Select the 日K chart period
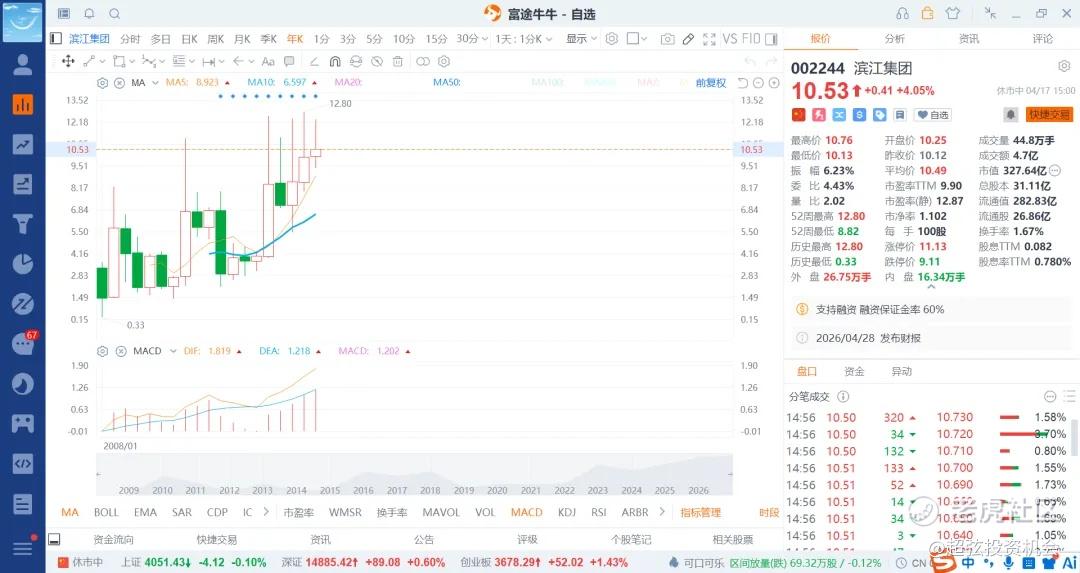This screenshot has height=573, width=1080. (189, 39)
